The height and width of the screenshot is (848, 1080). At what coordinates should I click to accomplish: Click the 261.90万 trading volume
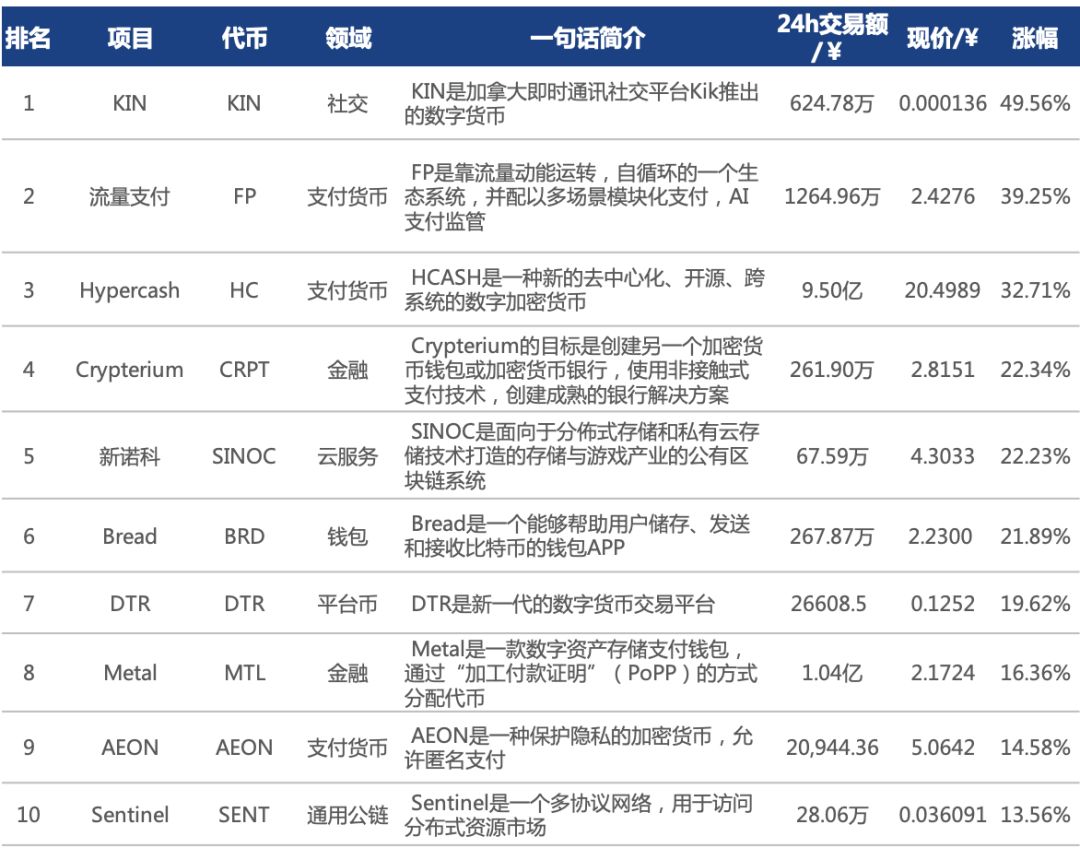pos(831,369)
